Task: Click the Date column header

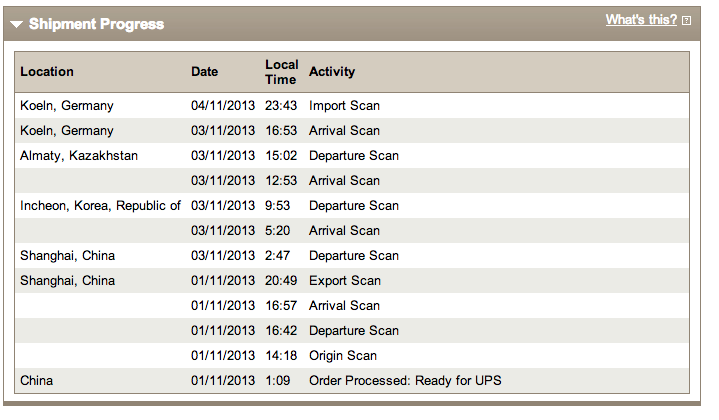Action: 205,72
